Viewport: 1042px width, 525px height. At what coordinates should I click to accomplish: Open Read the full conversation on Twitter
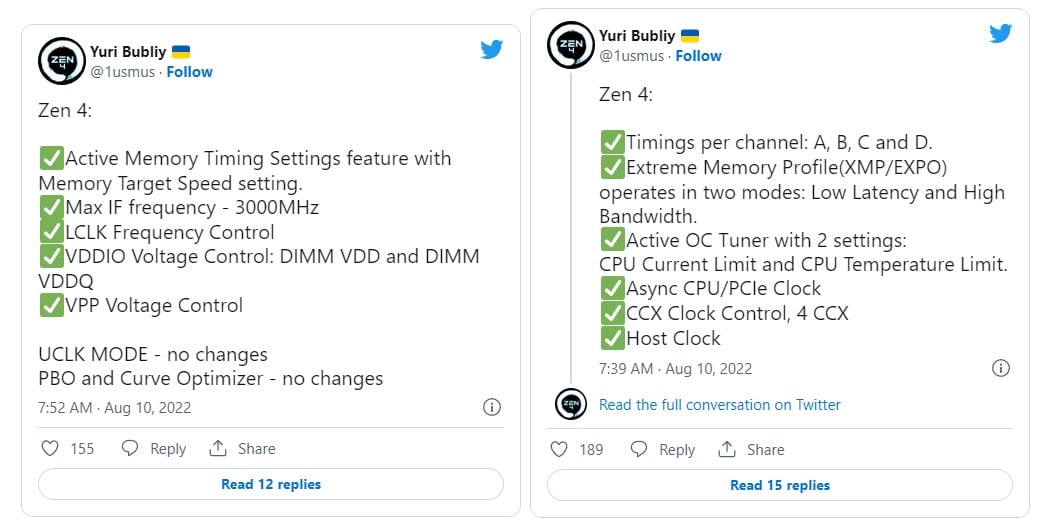[x=719, y=405]
